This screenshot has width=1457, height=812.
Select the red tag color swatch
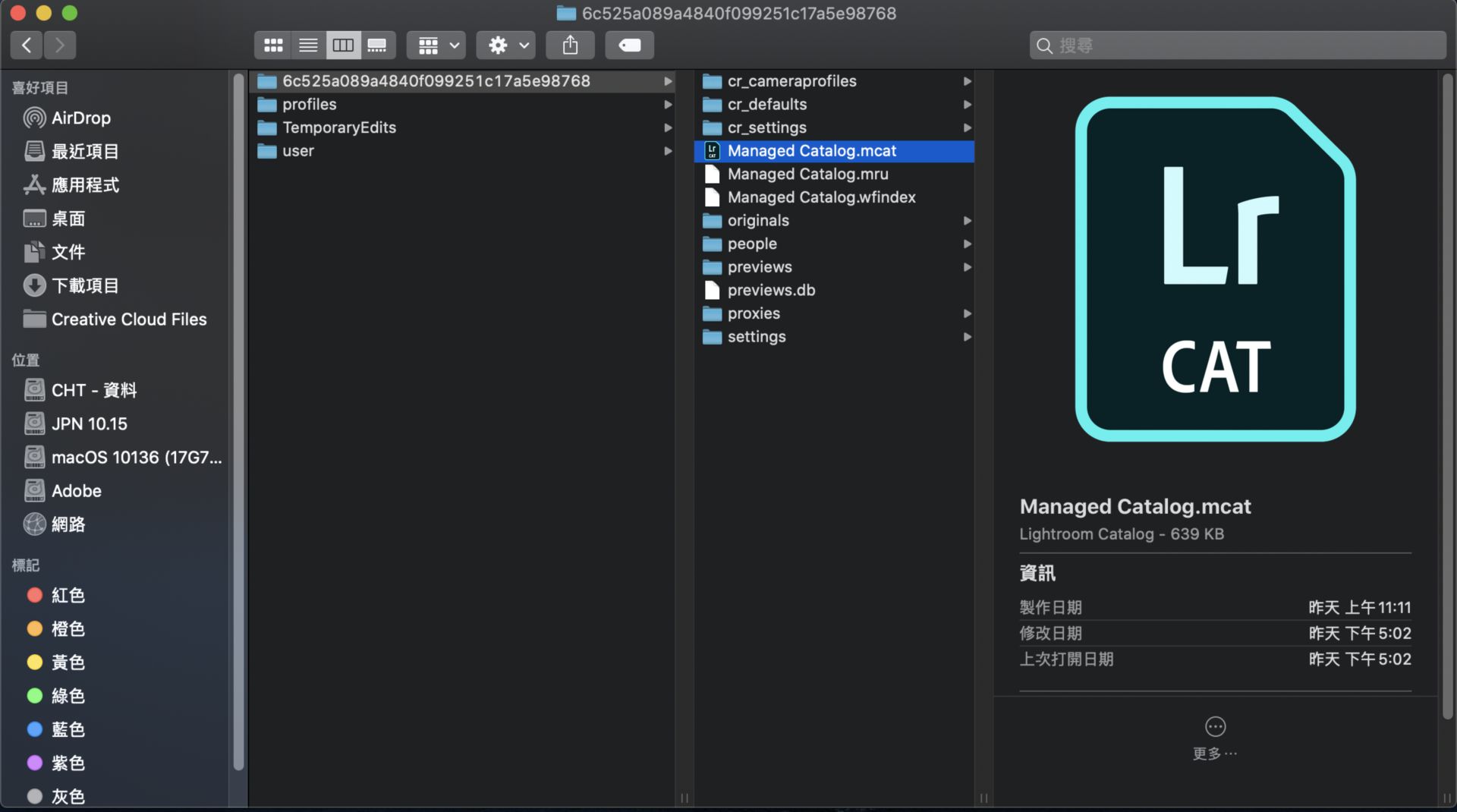point(33,595)
